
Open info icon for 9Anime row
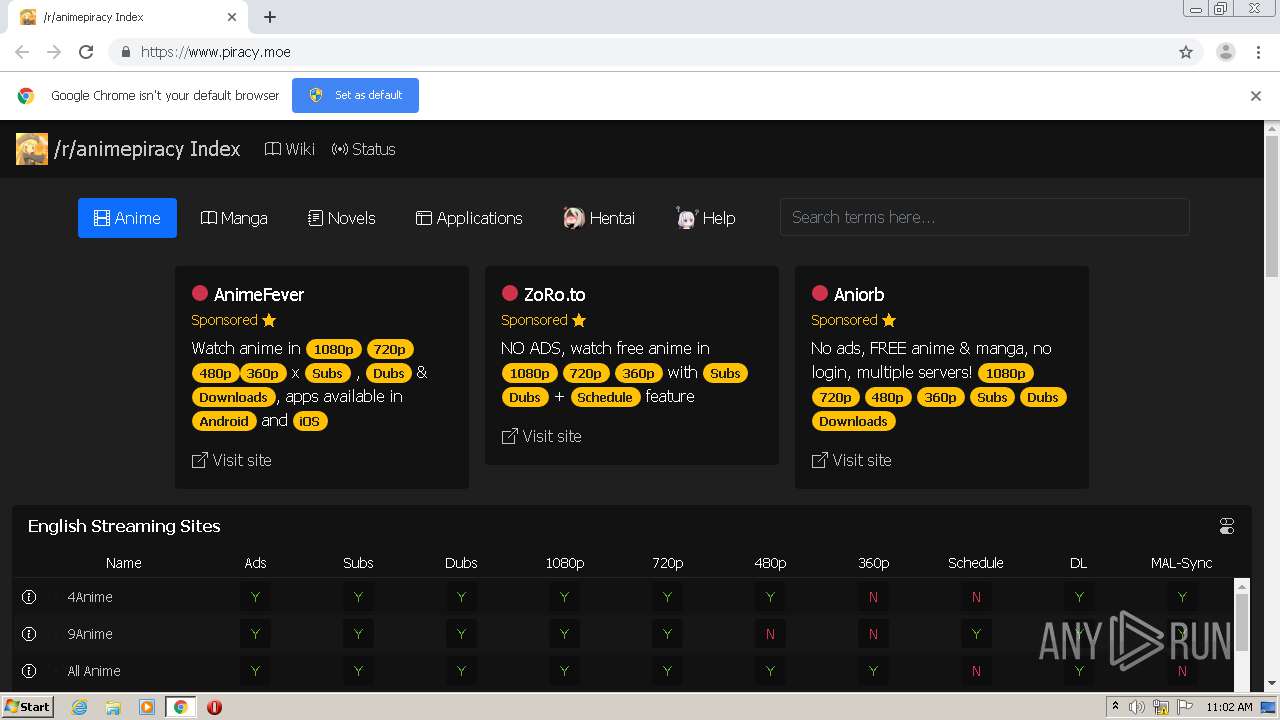coord(29,634)
